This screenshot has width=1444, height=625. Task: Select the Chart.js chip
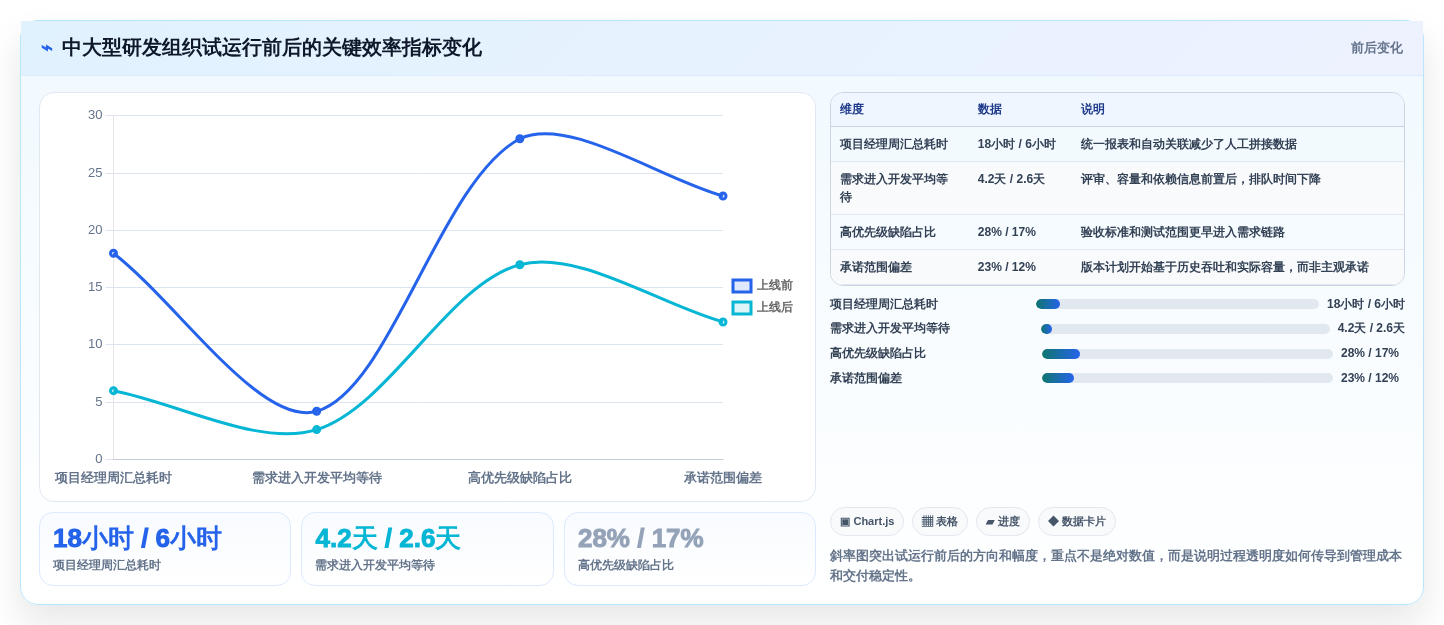867,522
